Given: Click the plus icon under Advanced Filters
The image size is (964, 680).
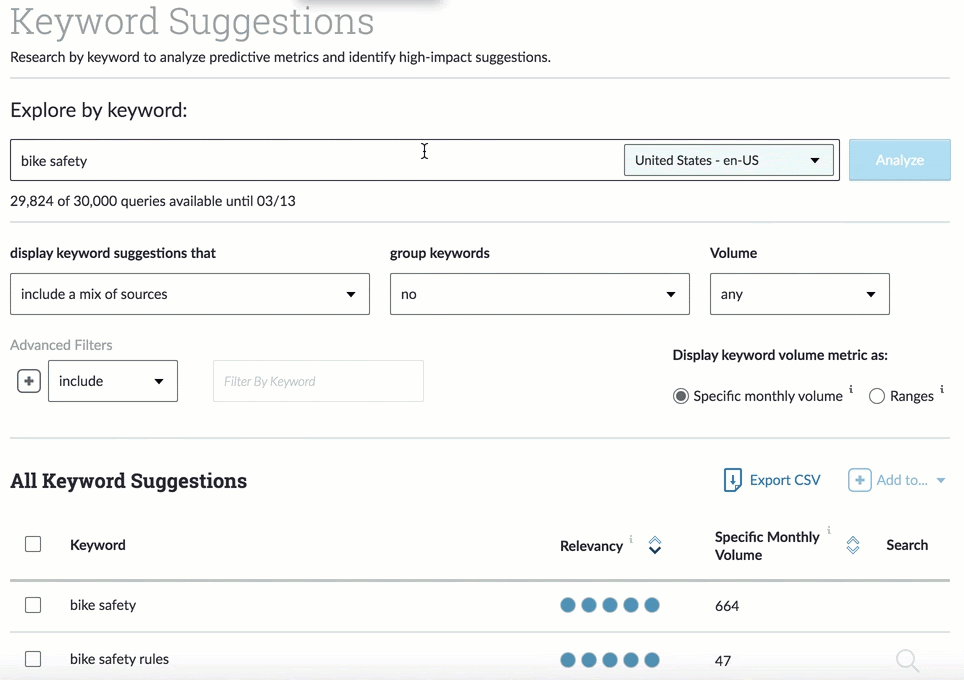Looking at the screenshot, I should 29,381.
